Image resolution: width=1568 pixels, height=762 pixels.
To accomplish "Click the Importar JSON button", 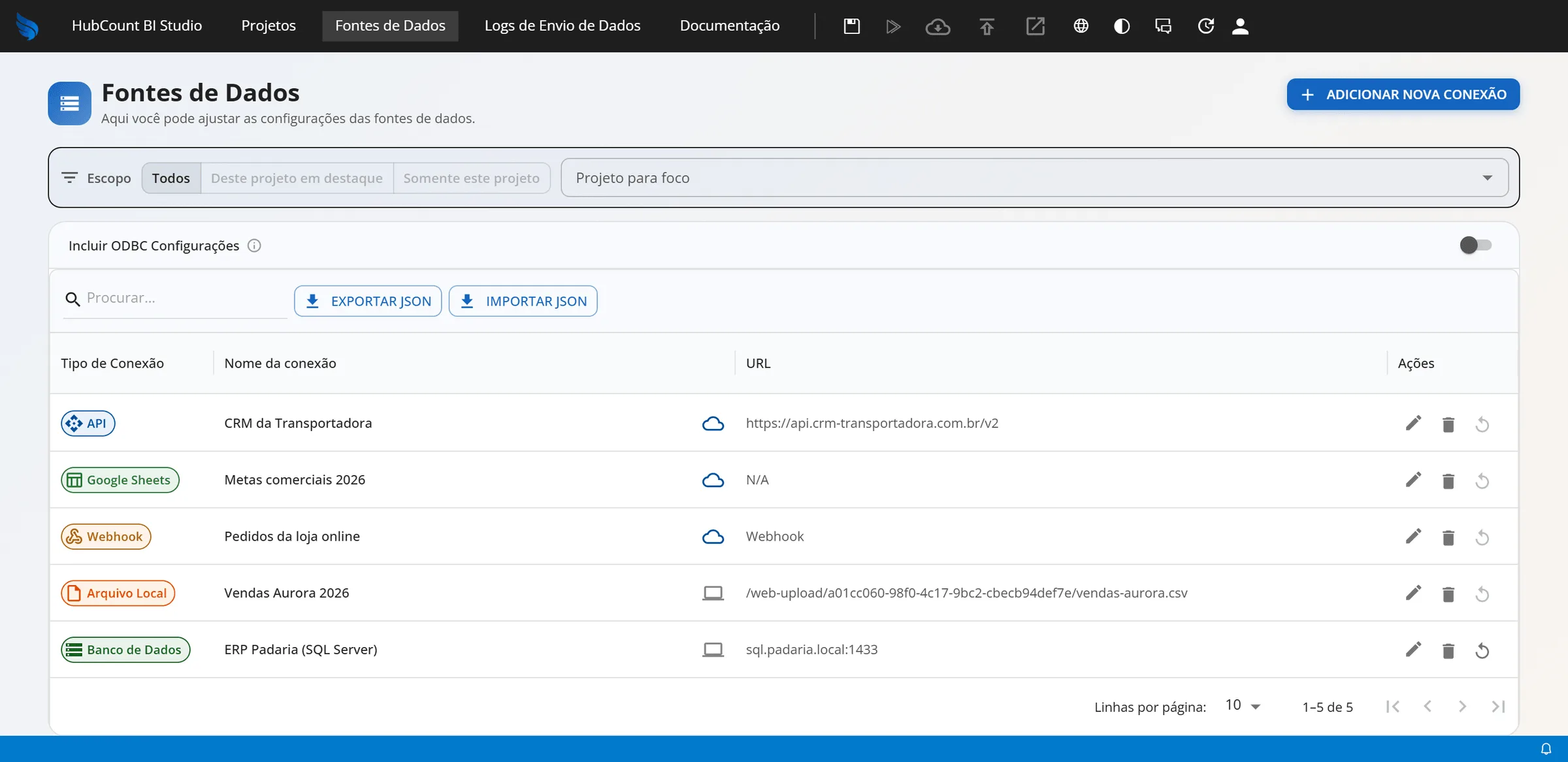I will coord(523,301).
